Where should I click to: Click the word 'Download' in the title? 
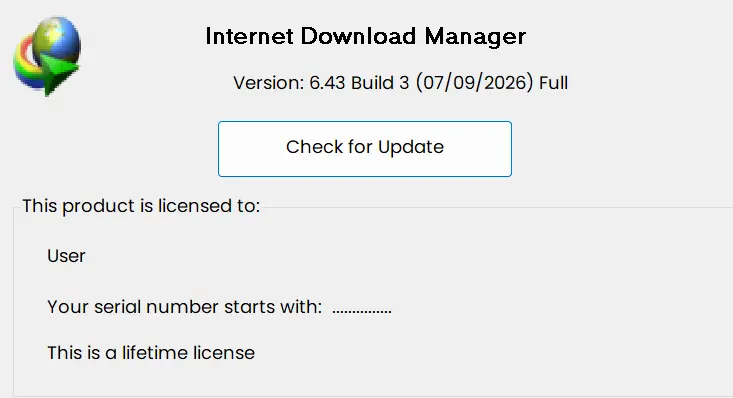coord(358,36)
